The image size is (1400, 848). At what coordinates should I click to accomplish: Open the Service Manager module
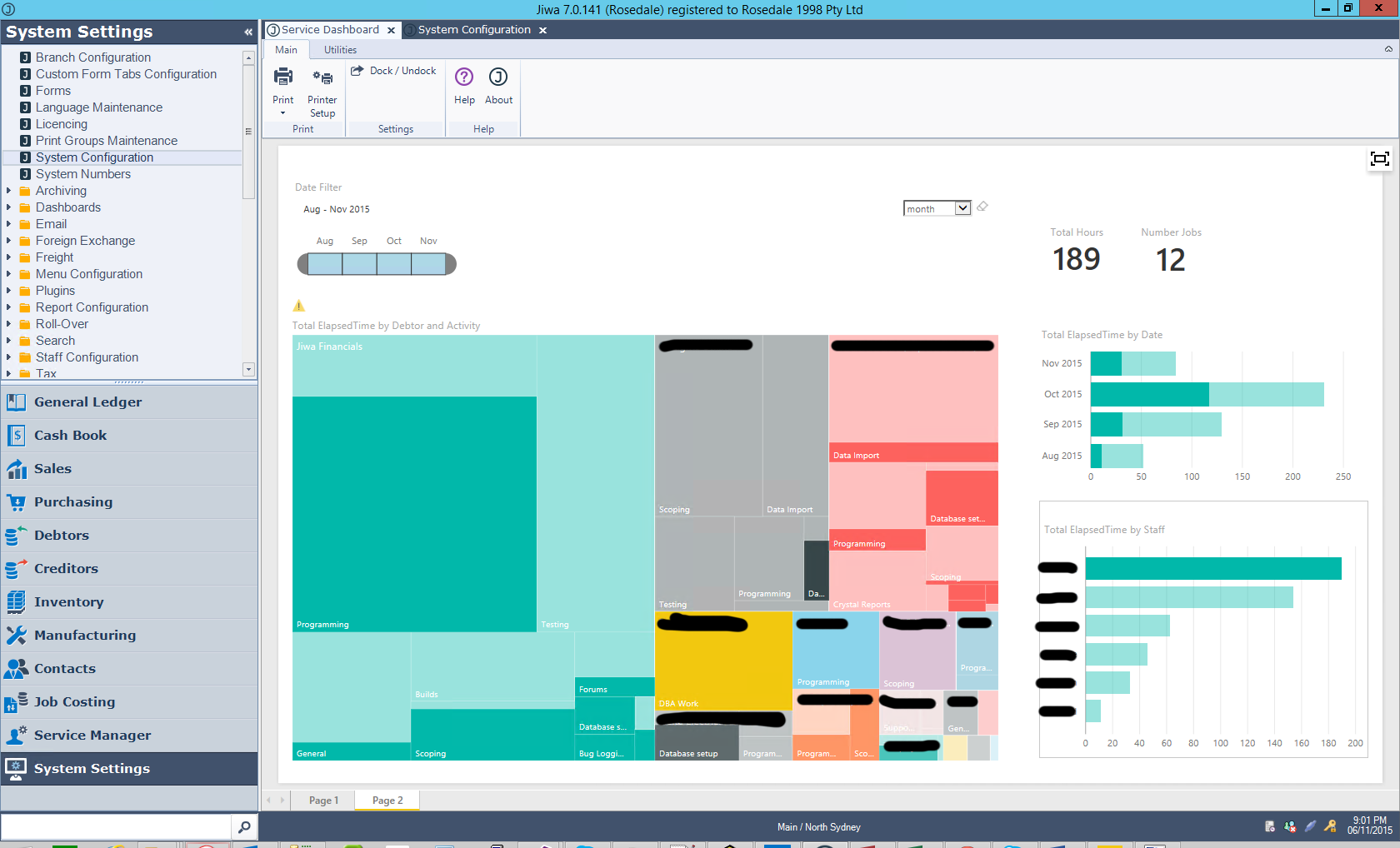pyautogui.click(x=92, y=736)
